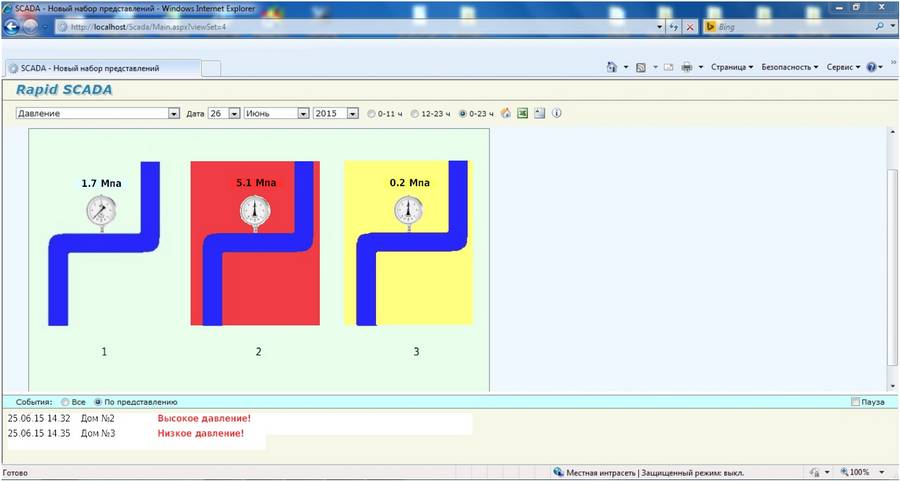Open the Июнь month dropdown
This screenshot has height=481, width=900.
303,114
